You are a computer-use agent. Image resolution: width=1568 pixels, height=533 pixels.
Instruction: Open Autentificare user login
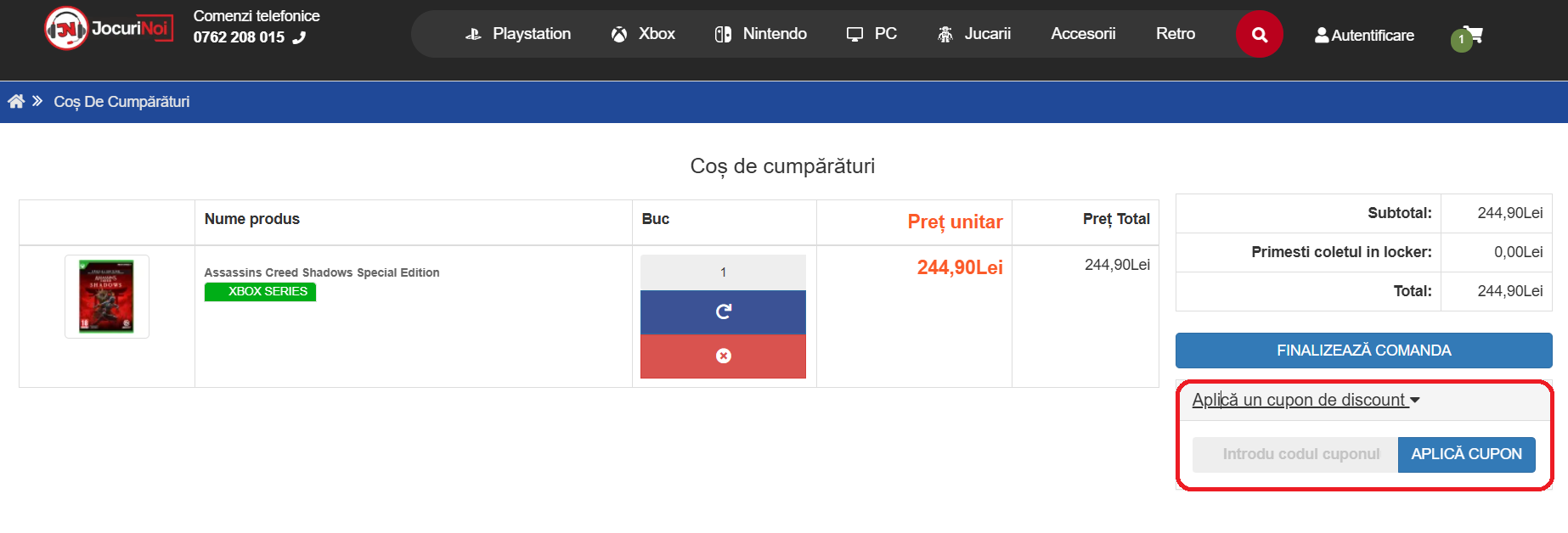(x=1364, y=36)
